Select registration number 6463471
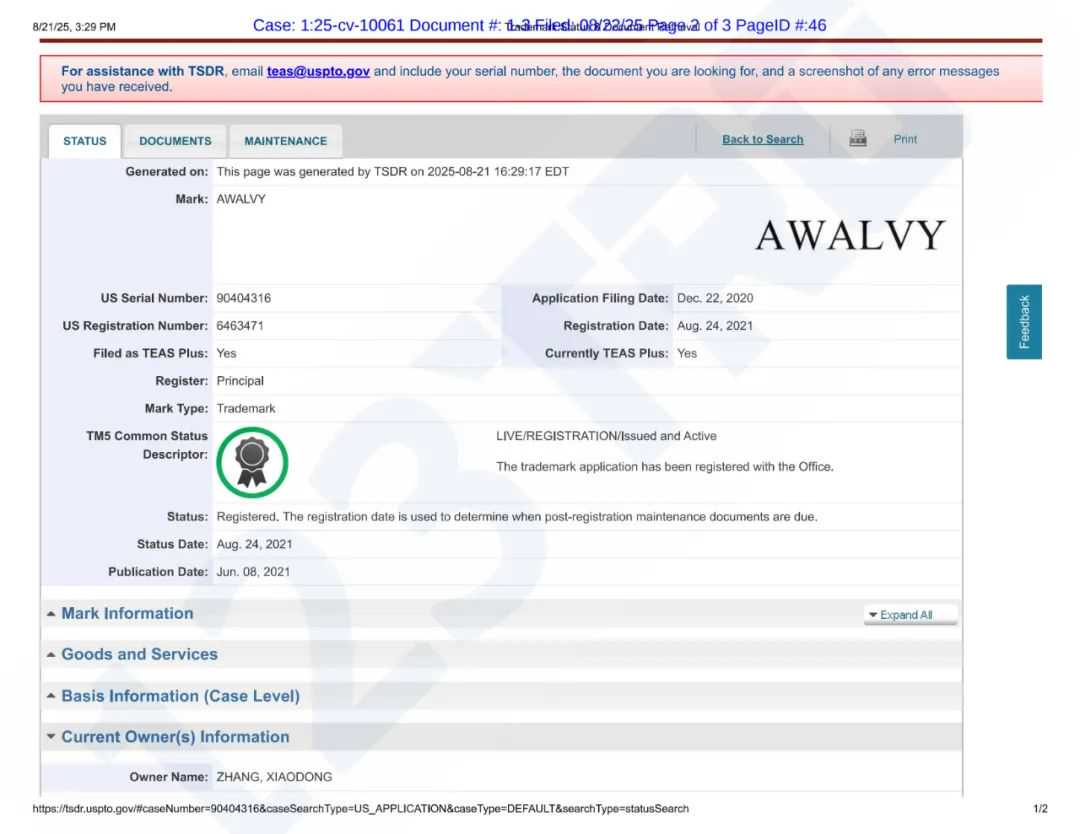Viewport: 1080px width, 834px height. coord(240,326)
